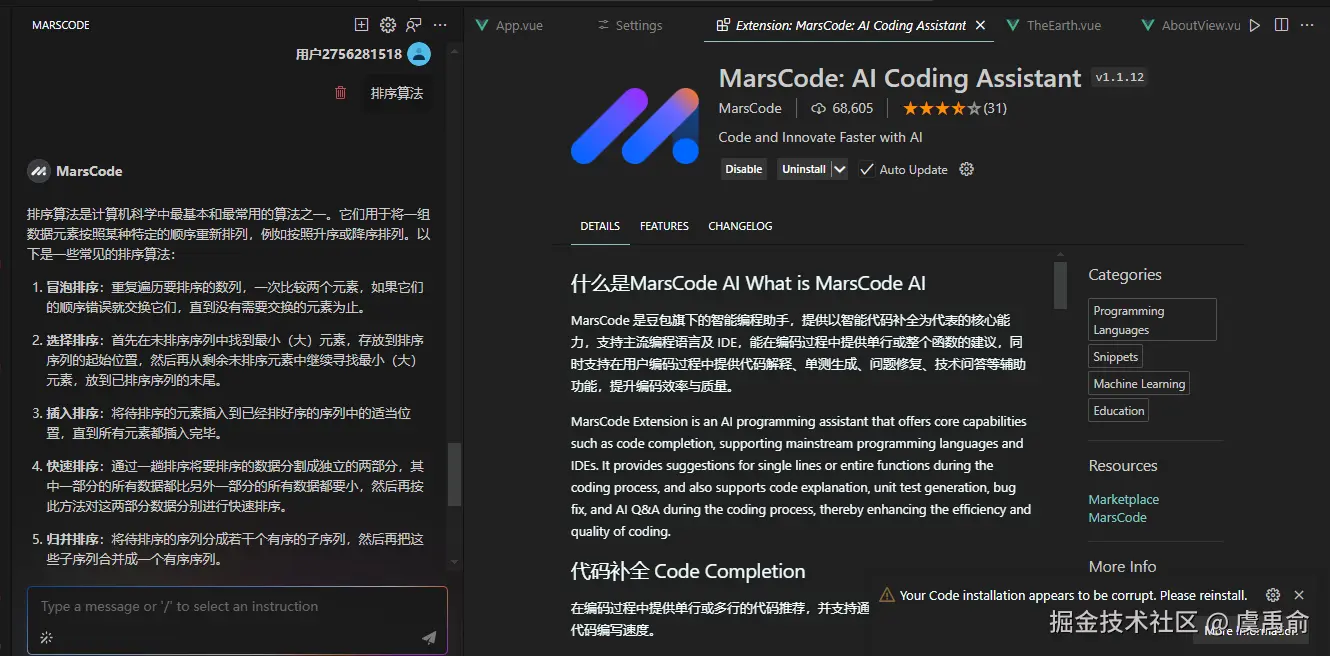Click the sparkle instruction icon in chat input
This screenshot has width=1330, height=656.
46,637
